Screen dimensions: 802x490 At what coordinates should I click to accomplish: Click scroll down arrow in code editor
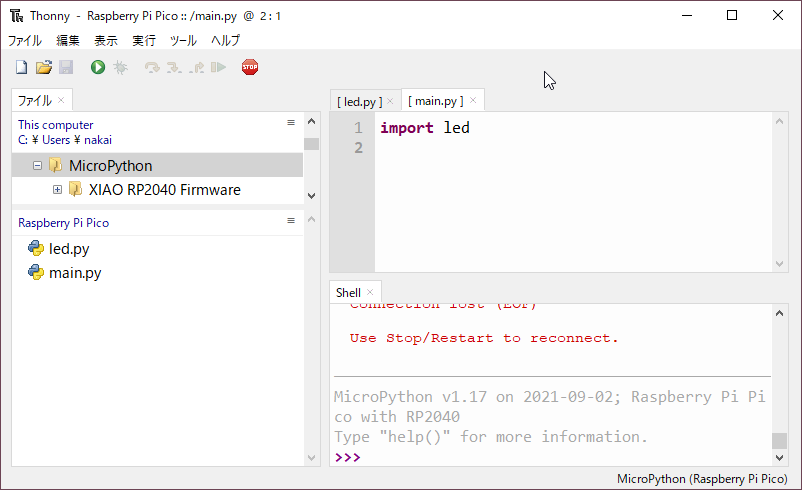779,264
